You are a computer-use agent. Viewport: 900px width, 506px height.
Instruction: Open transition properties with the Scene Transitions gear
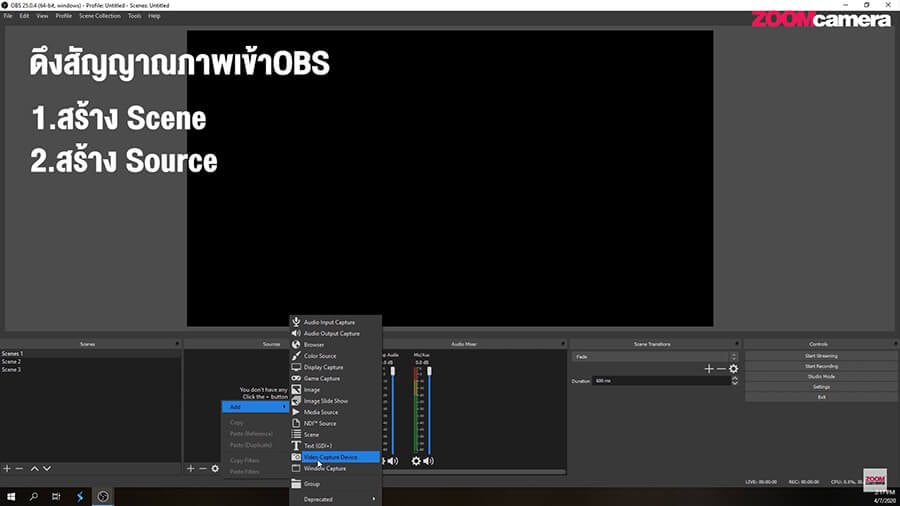(x=734, y=369)
